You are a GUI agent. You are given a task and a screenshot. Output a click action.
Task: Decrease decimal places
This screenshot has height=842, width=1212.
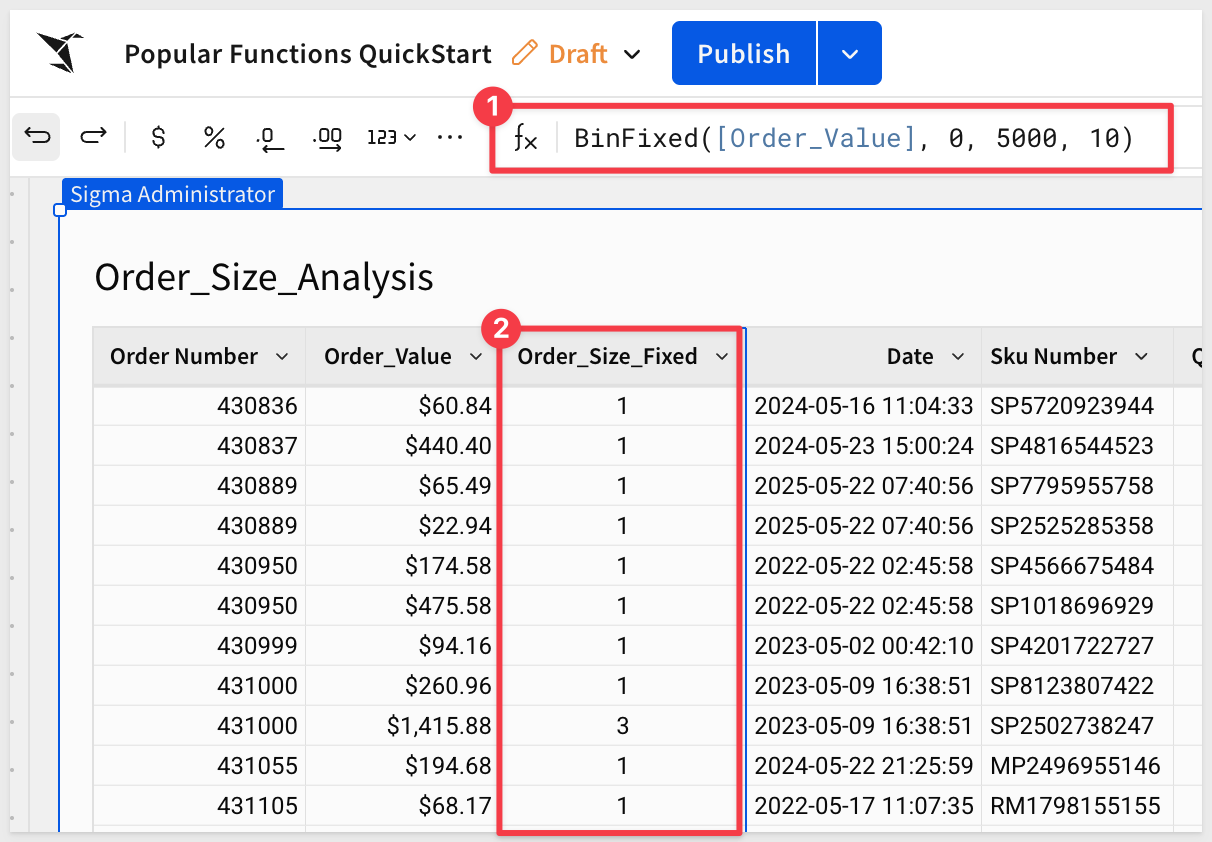270,138
